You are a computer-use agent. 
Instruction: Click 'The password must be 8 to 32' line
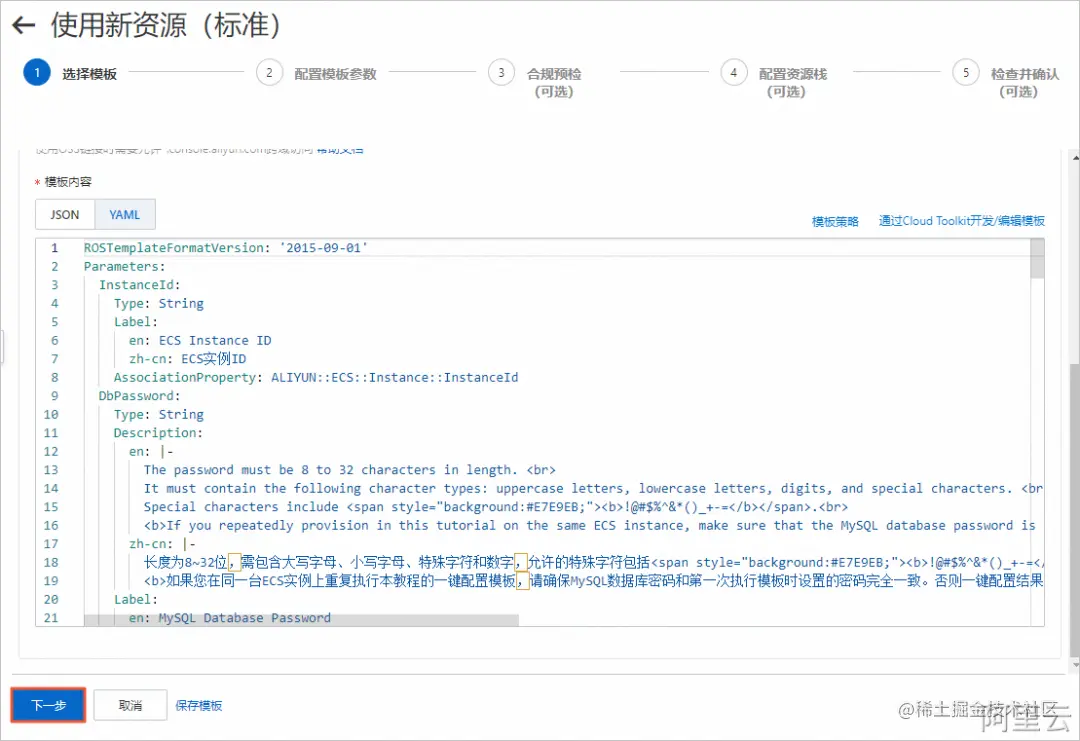[349, 470]
